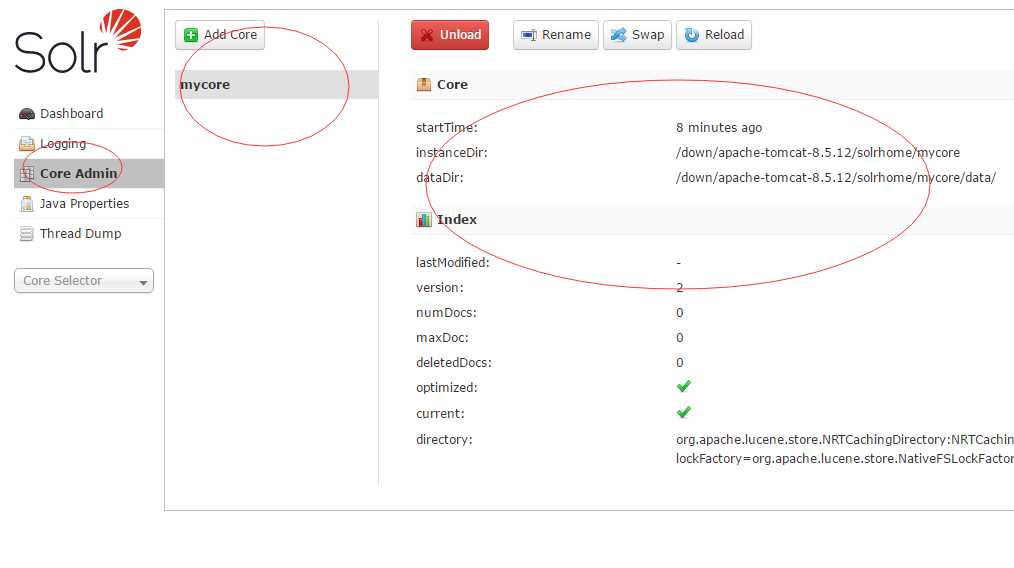Click the Solr logo
1014x568 pixels.
point(78,41)
